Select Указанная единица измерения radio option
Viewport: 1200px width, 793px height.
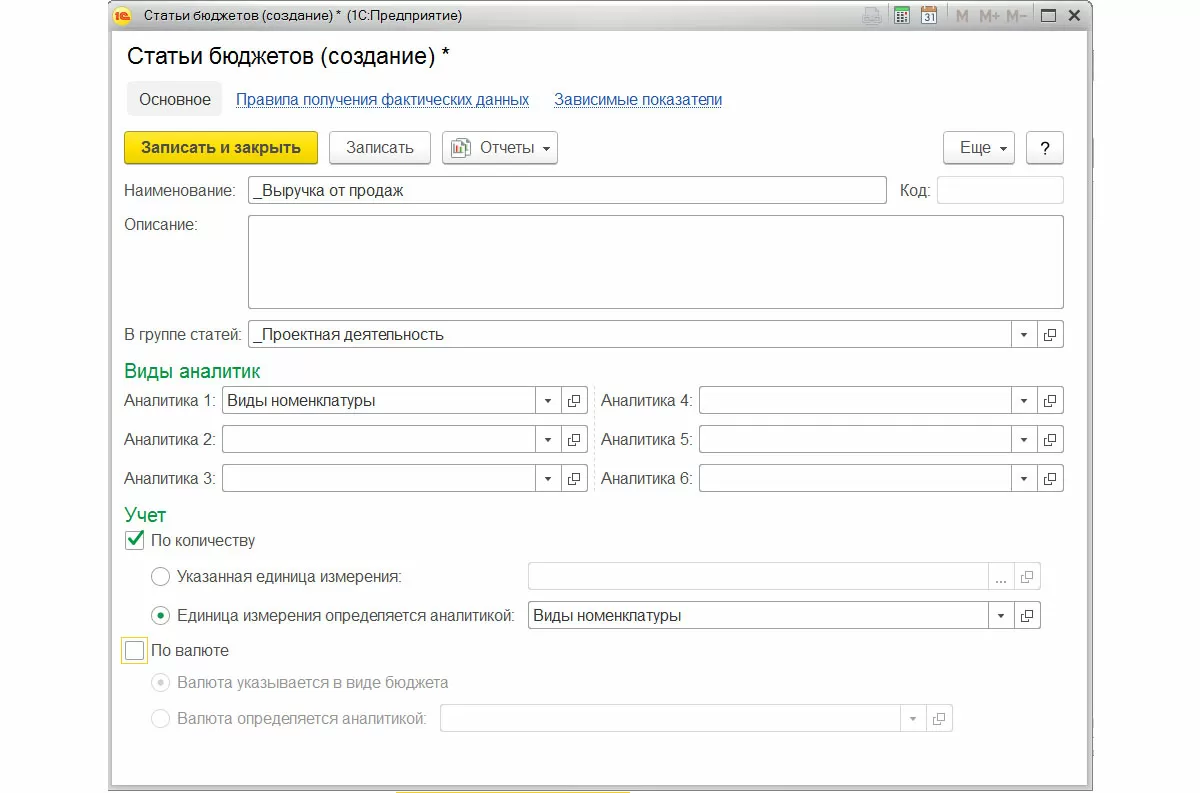tap(160, 577)
